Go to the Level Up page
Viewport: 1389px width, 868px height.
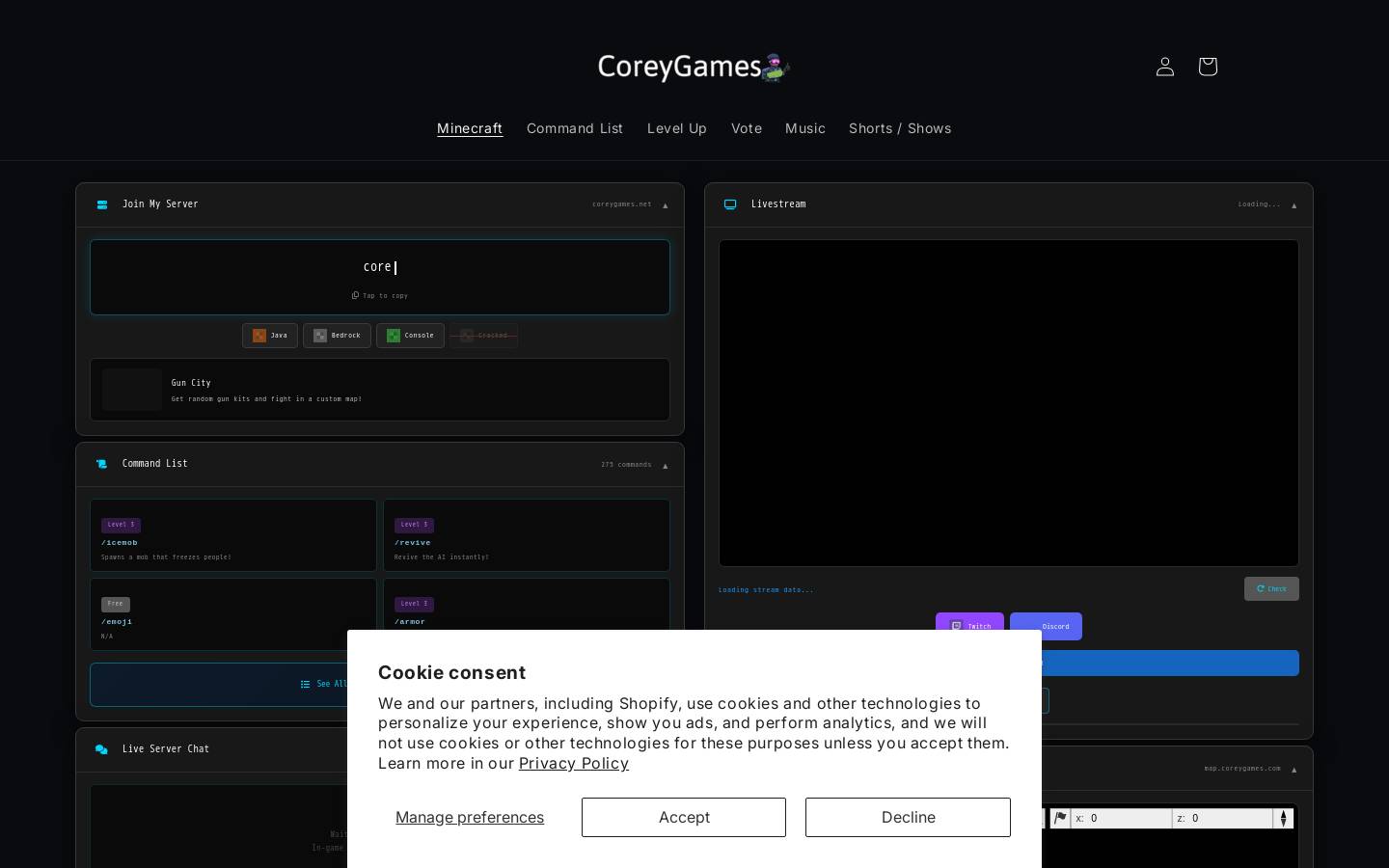[677, 128]
